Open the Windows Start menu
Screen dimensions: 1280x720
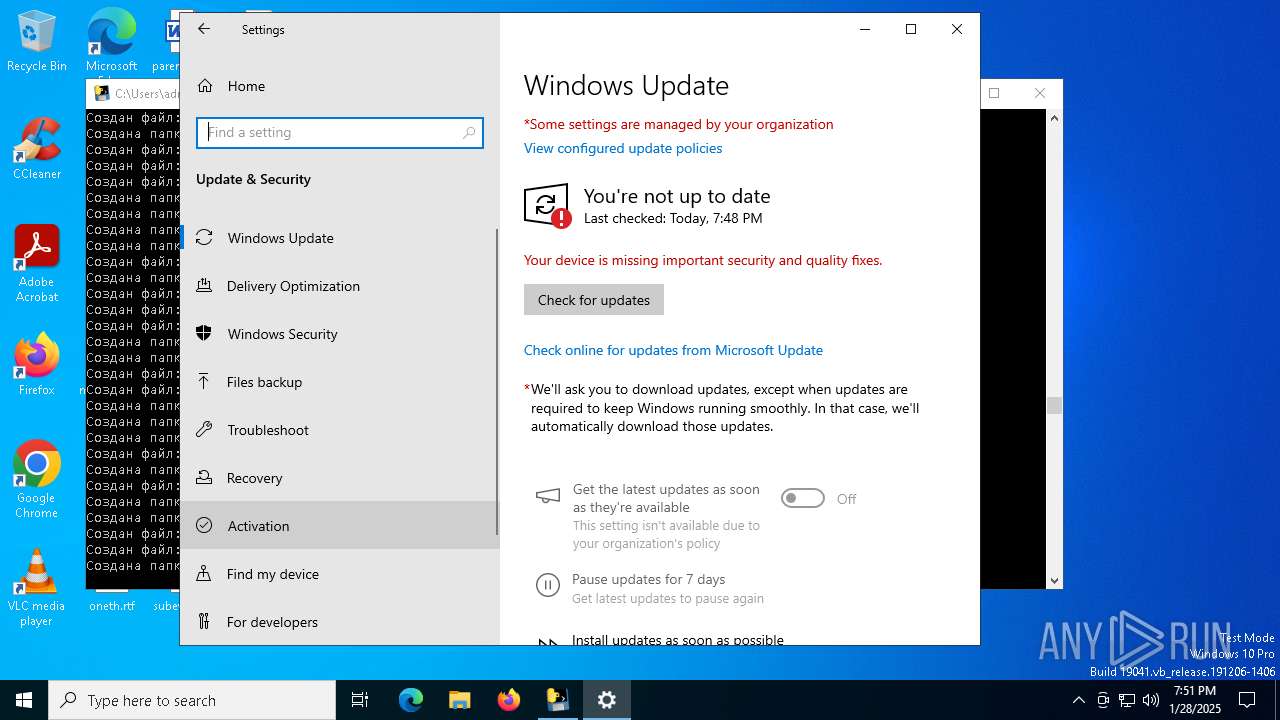[x=24, y=700]
